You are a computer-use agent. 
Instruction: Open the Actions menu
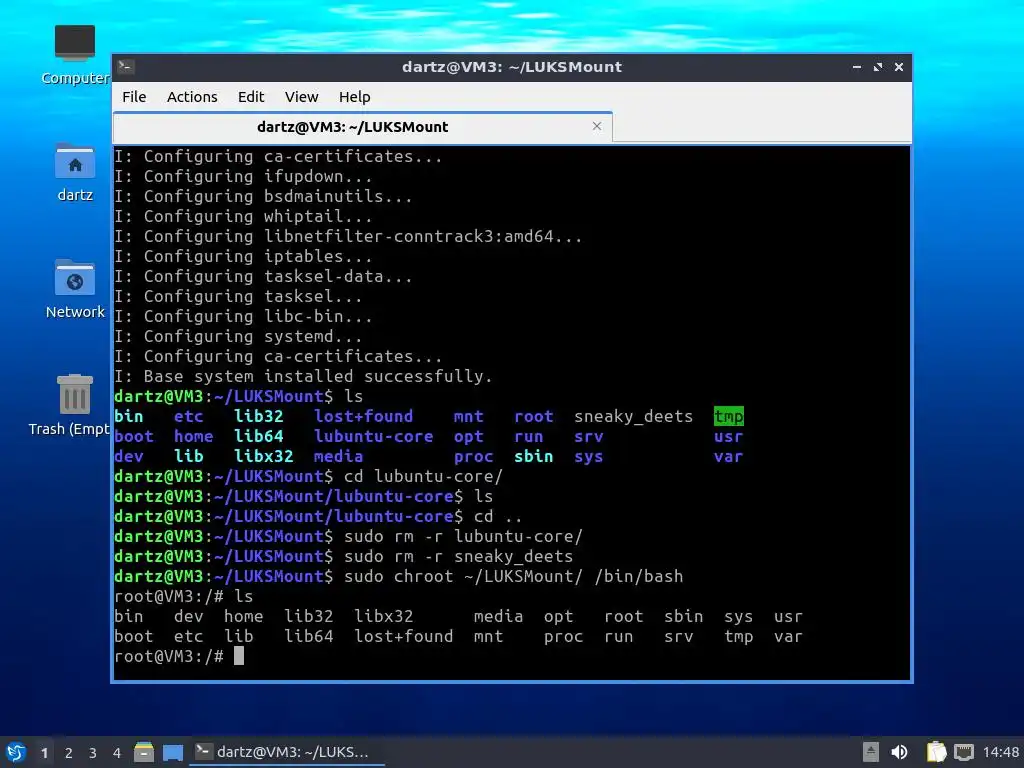(x=192, y=97)
